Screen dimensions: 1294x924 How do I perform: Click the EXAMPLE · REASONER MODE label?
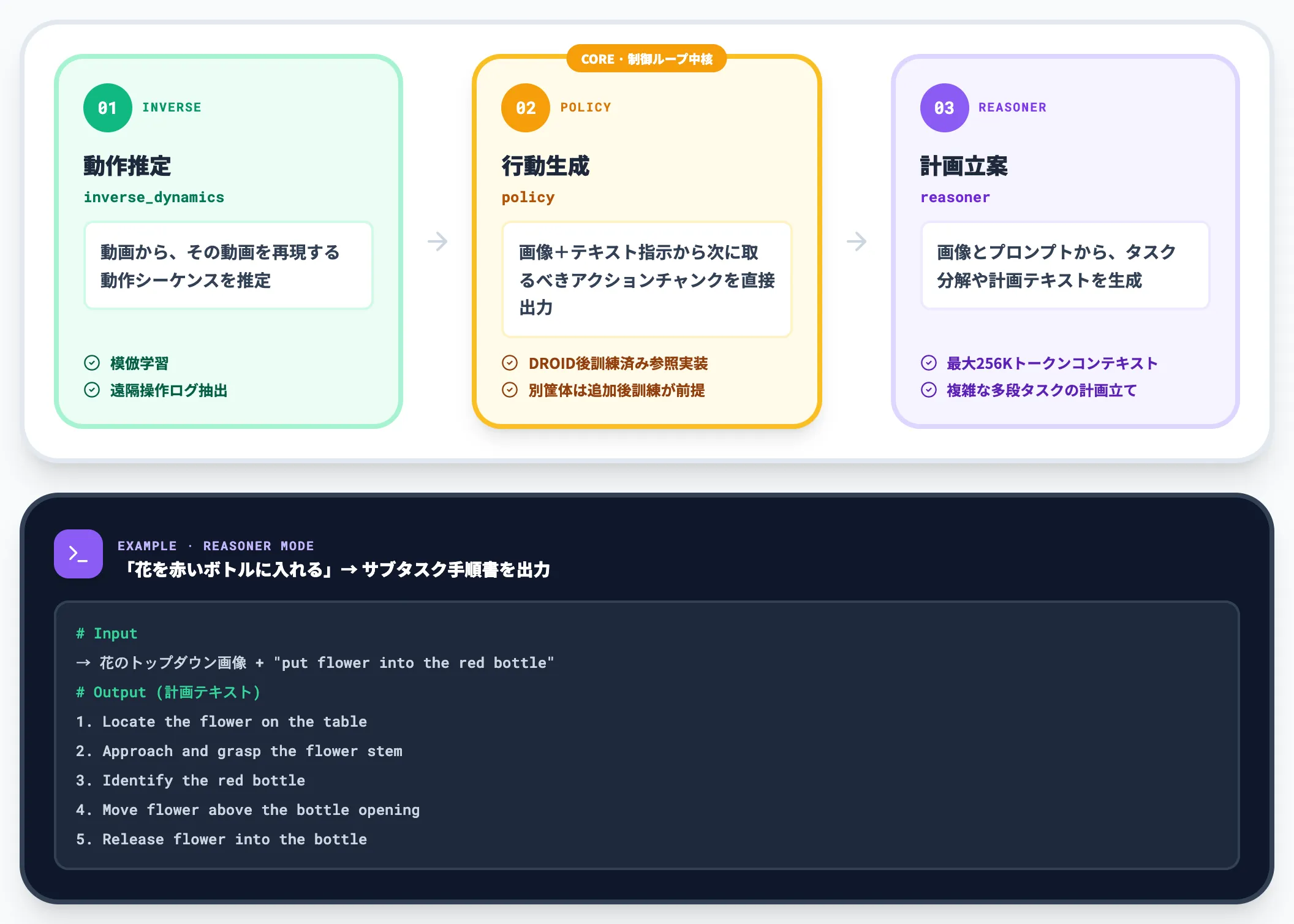tap(216, 546)
